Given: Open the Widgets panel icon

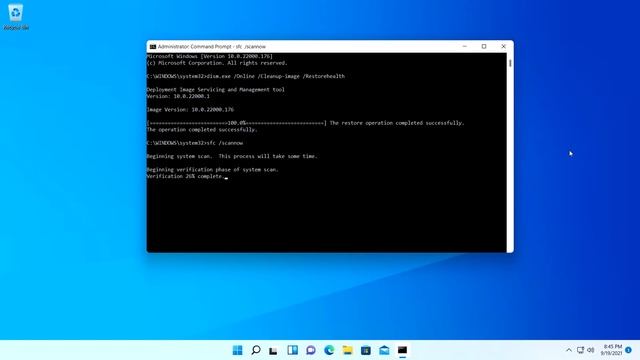Looking at the screenshot, I should pyautogui.click(x=292, y=350).
